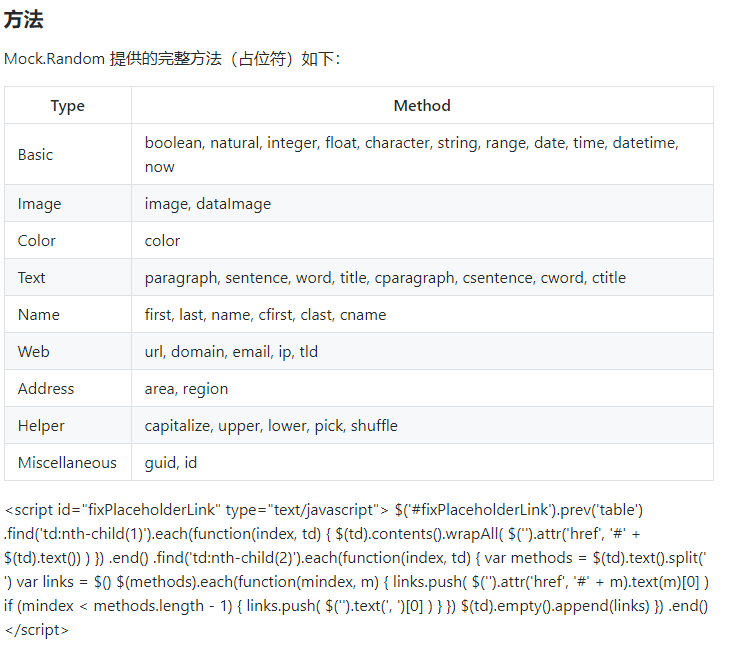
Task: Select the Basic type cell
Action: tap(68, 154)
